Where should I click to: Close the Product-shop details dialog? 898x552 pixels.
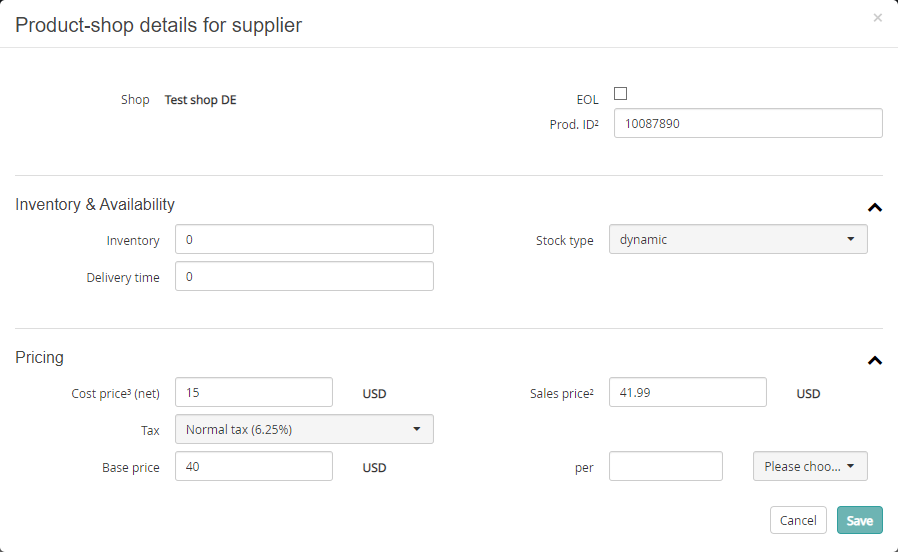(877, 18)
